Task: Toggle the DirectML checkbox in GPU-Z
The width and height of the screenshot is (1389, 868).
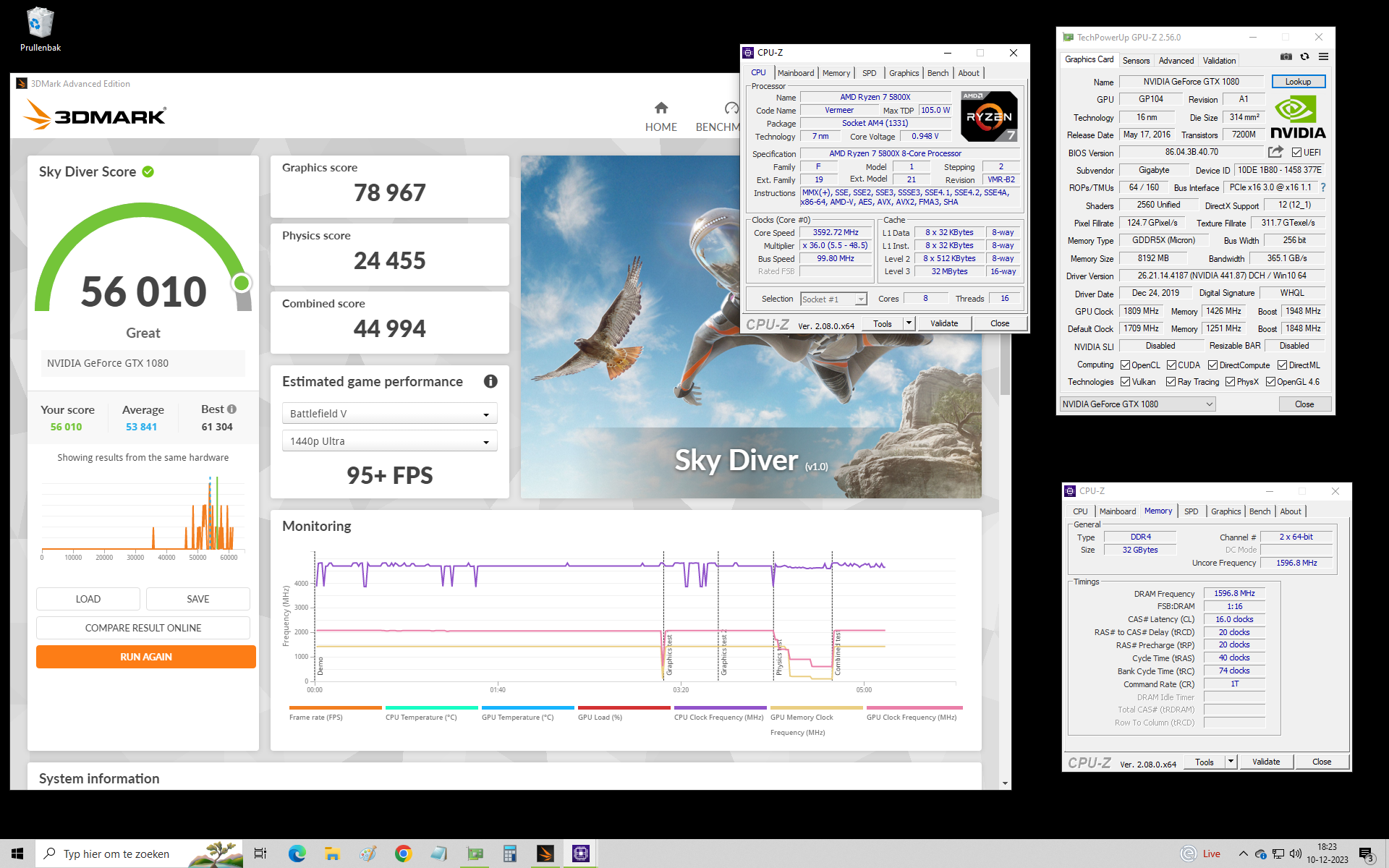Action: (x=1282, y=365)
